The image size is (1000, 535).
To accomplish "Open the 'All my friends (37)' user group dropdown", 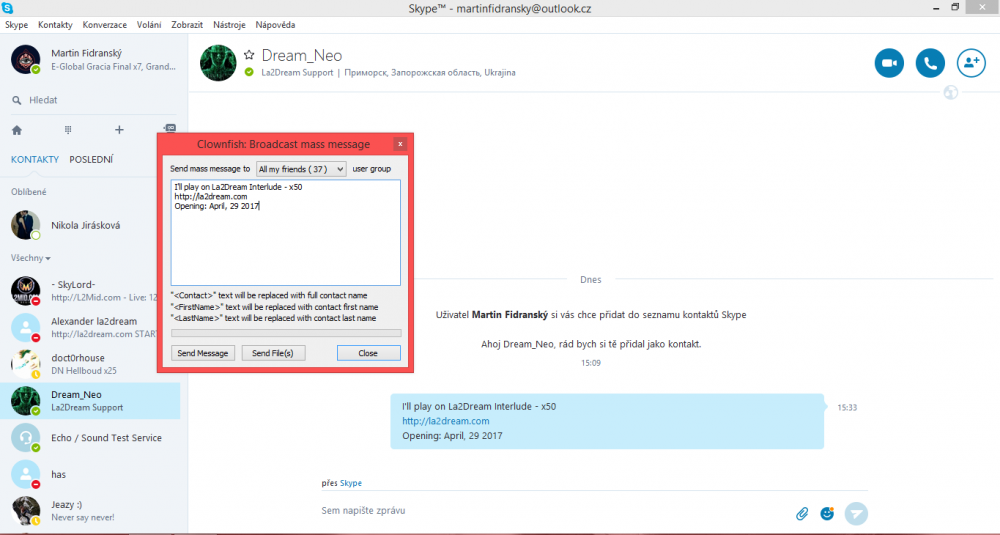I will (x=301, y=169).
